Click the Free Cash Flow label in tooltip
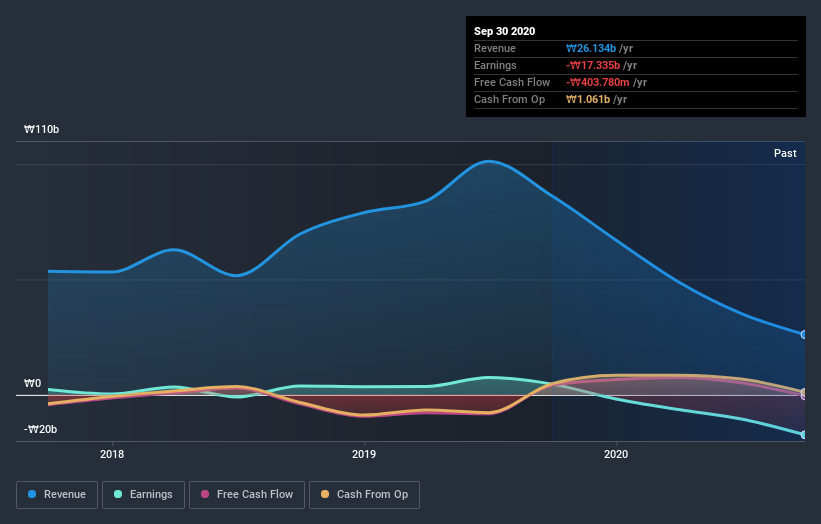821x524 pixels. (512, 82)
